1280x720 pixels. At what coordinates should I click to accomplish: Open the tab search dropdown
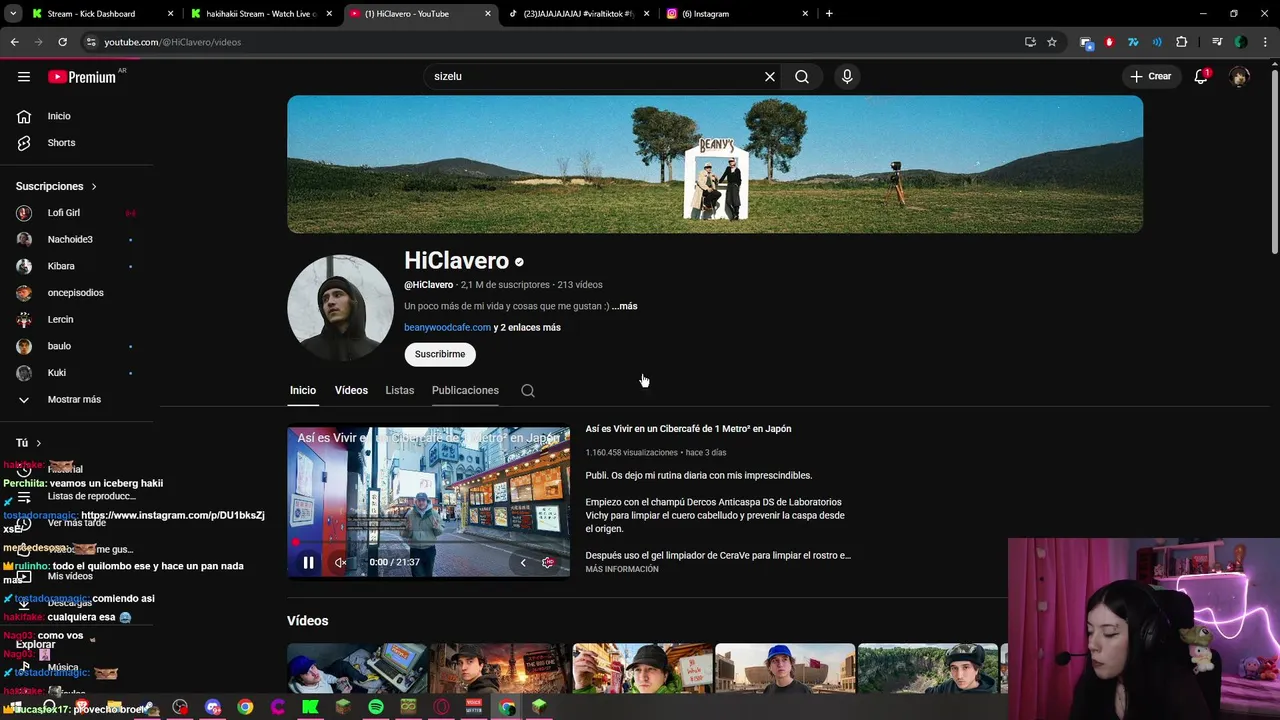pyautogui.click(x=13, y=14)
